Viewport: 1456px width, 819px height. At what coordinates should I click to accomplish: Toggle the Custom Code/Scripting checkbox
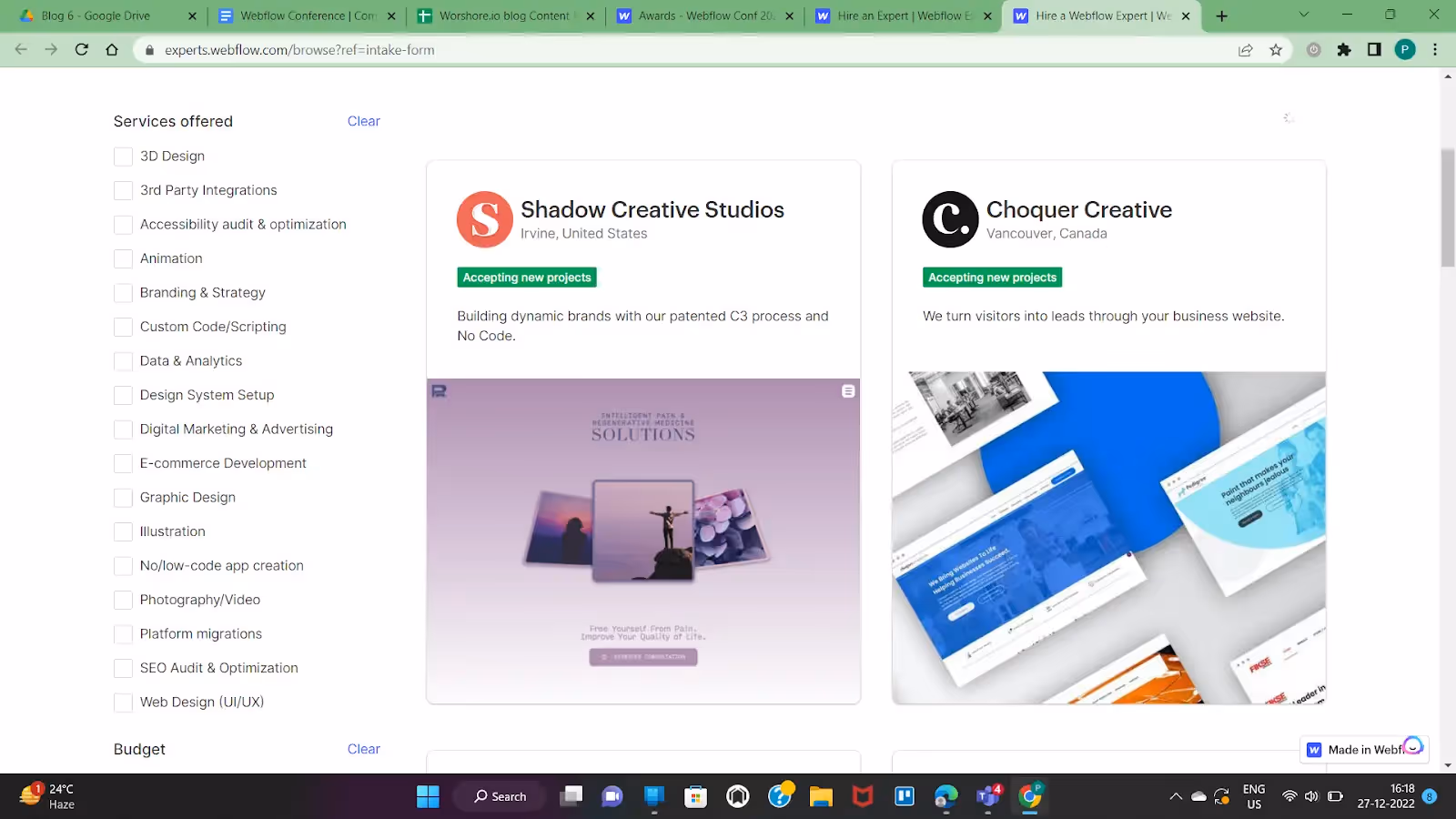tap(123, 327)
